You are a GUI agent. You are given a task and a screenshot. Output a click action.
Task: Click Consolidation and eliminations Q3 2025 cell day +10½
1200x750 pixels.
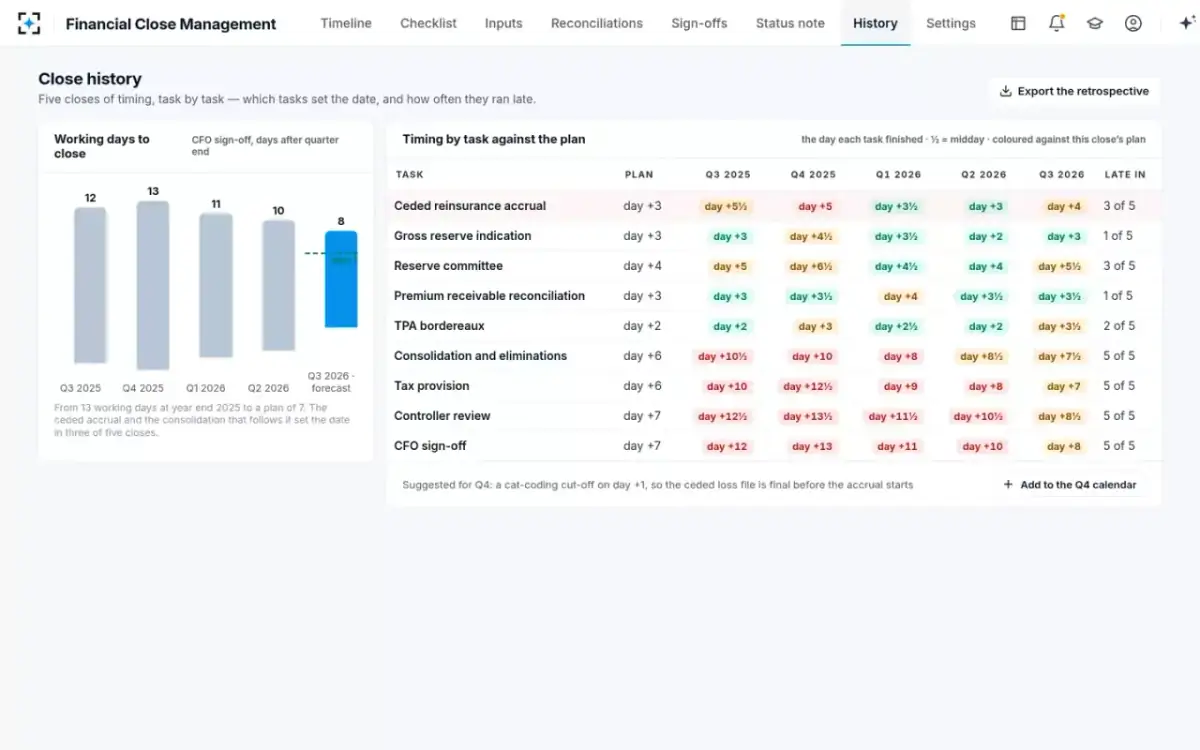coord(723,357)
